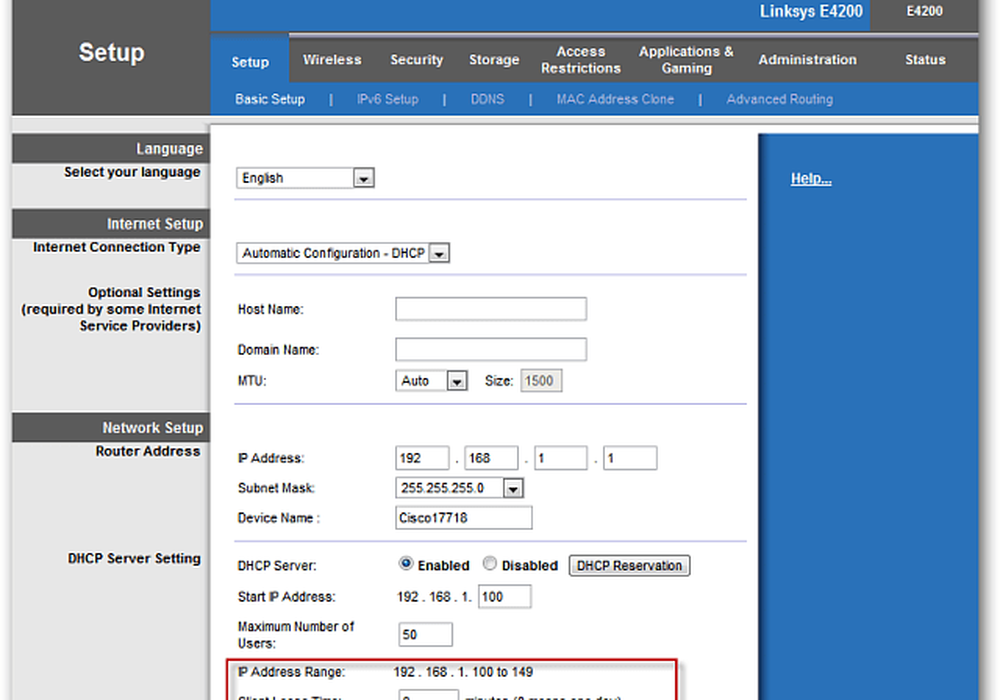The width and height of the screenshot is (1000, 700).
Task: Click the 'Router Address' side label
Action: (x=148, y=451)
